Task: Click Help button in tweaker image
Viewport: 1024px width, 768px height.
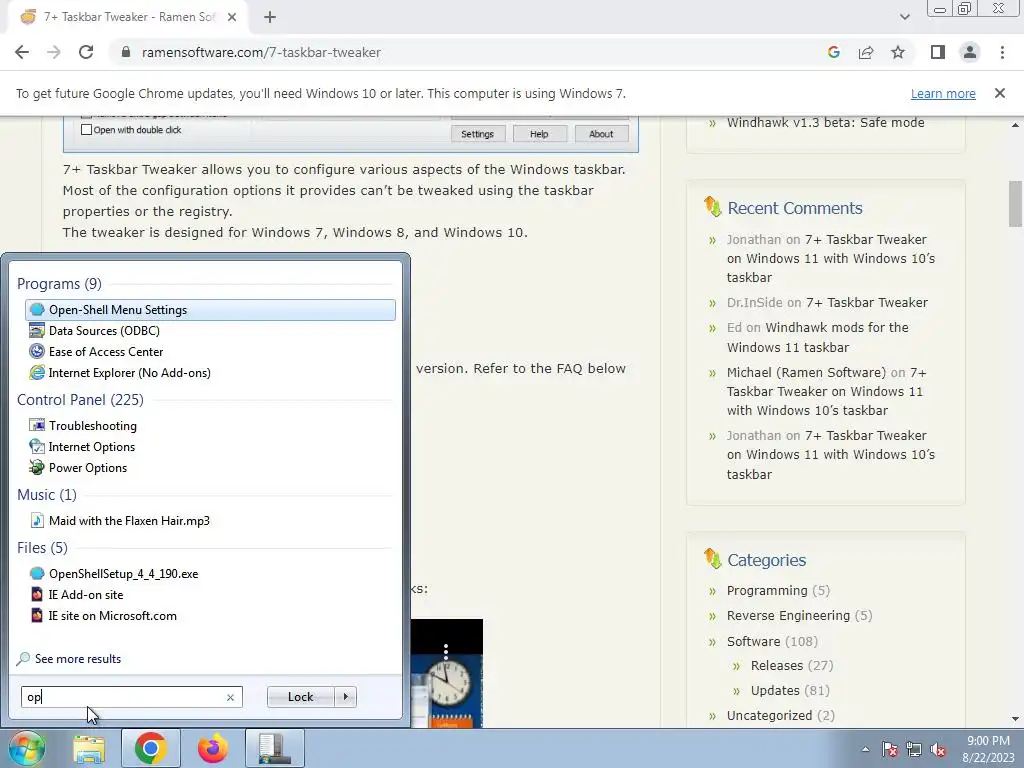Action: 539,134
